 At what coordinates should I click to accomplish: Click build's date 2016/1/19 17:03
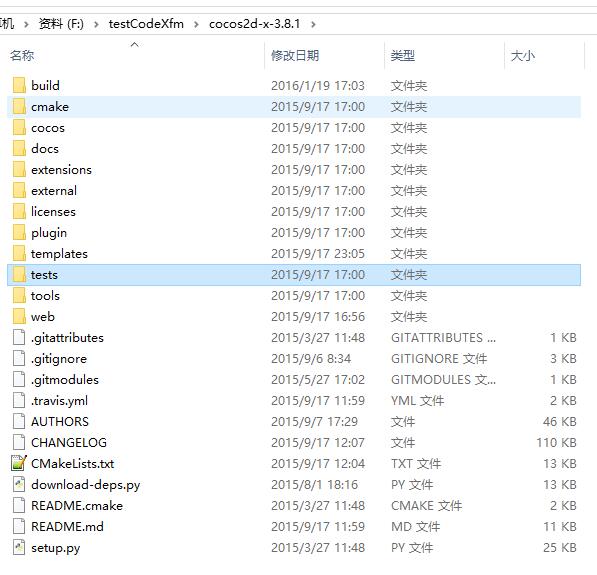[318, 86]
